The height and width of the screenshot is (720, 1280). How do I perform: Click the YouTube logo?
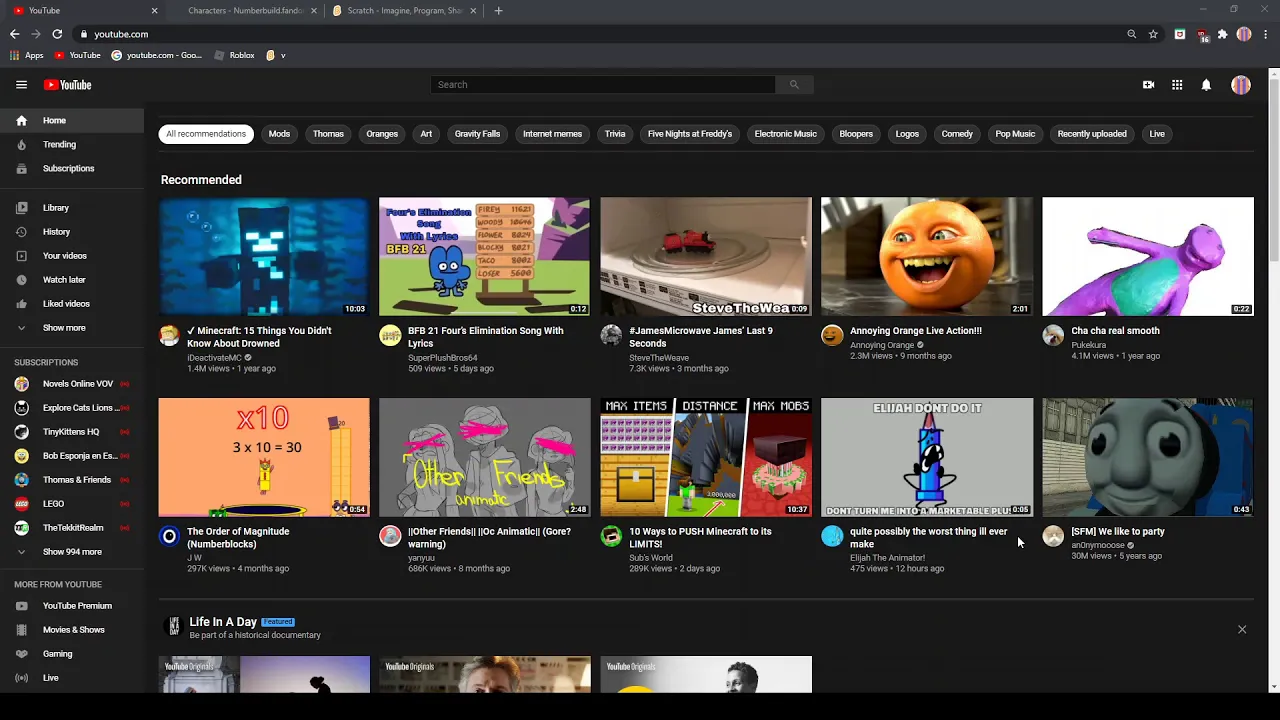pos(67,85)
